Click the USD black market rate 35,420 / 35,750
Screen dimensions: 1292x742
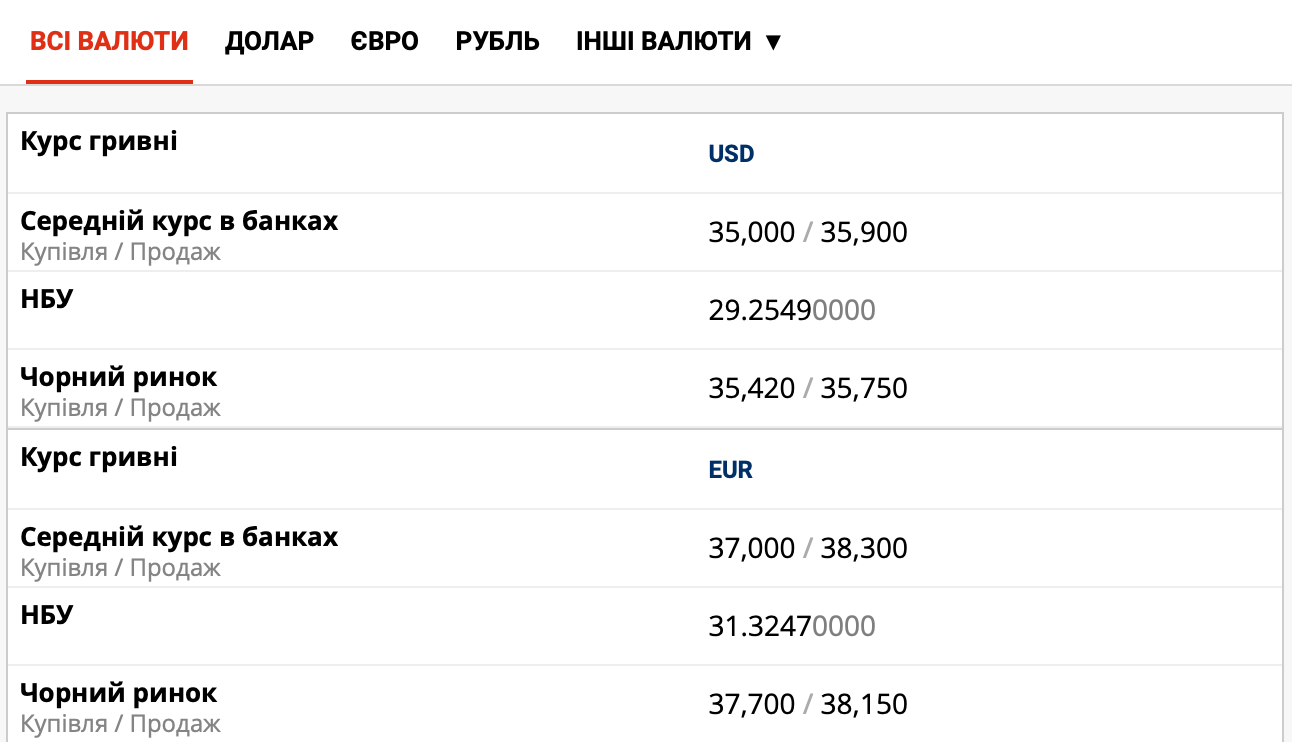(808, 389)
